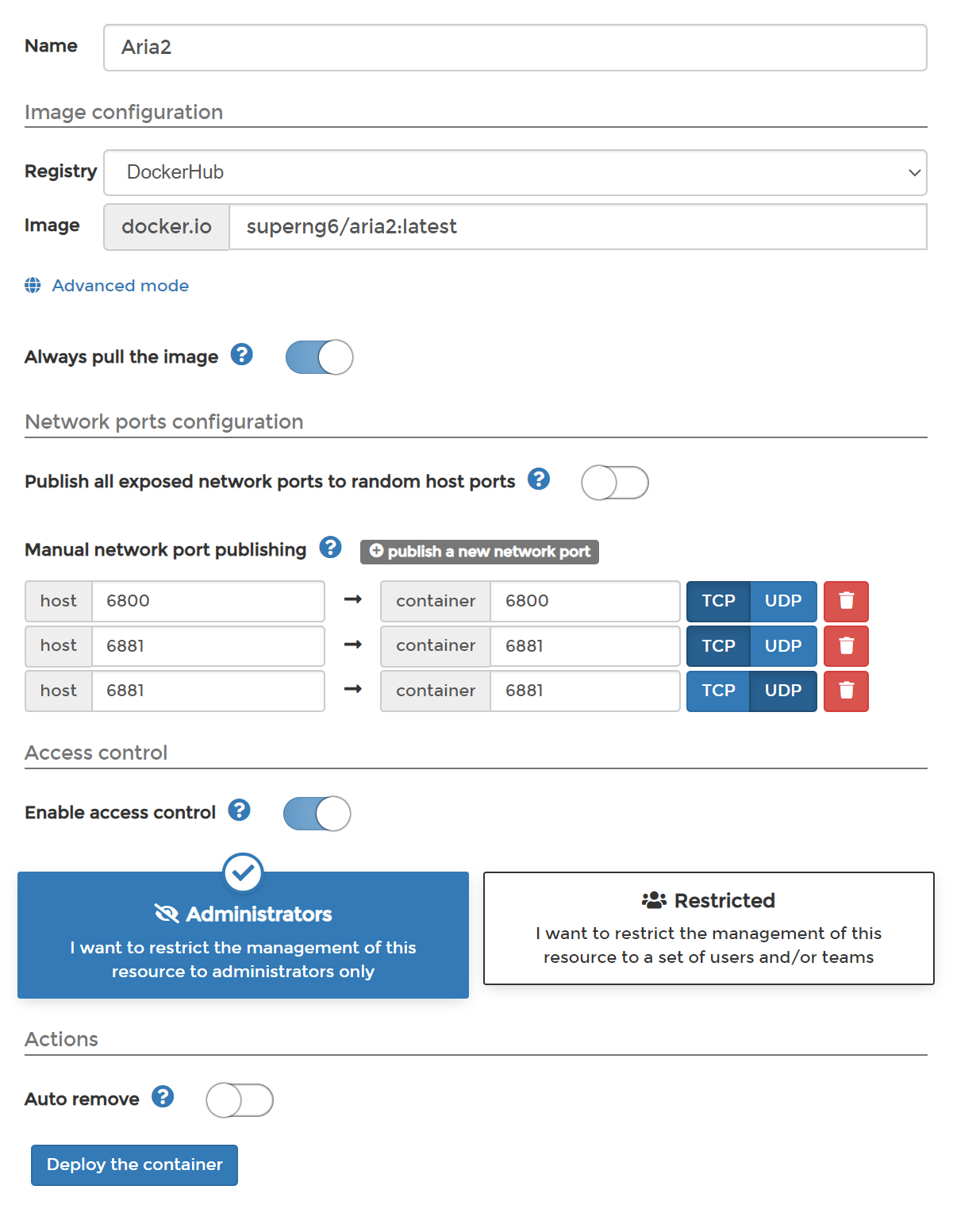Open the Advanced mode link
The height and width of the screenshot is (1232, 953).
point(121,286)
